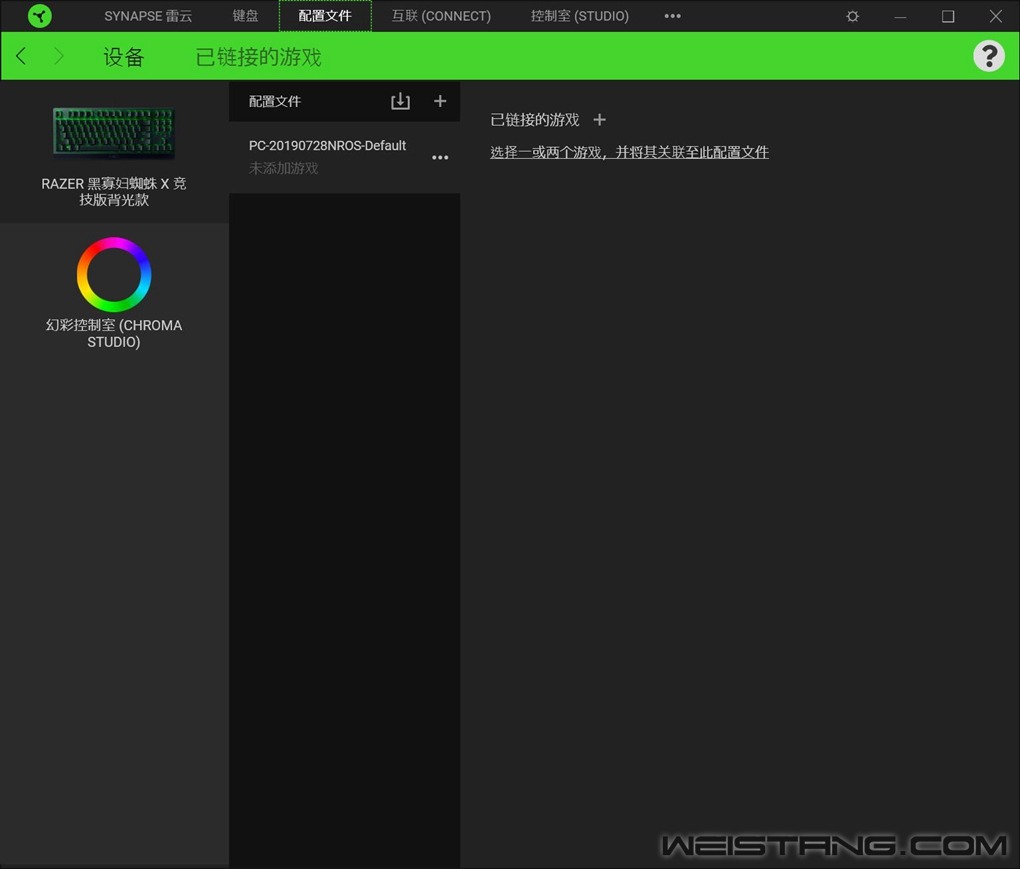This screenshot has width=1020, height=869.
Task: Open the three-dot options for the Default profile
Action: pos(440,157)
